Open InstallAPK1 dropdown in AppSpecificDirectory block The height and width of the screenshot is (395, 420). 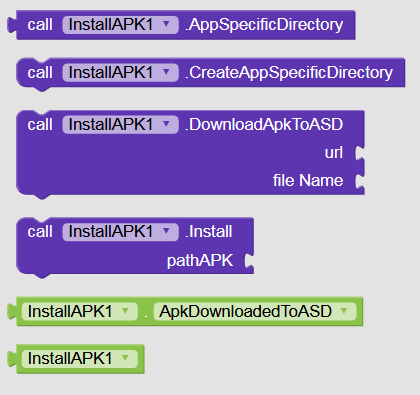pyautogui.click(x=120, y=25)
